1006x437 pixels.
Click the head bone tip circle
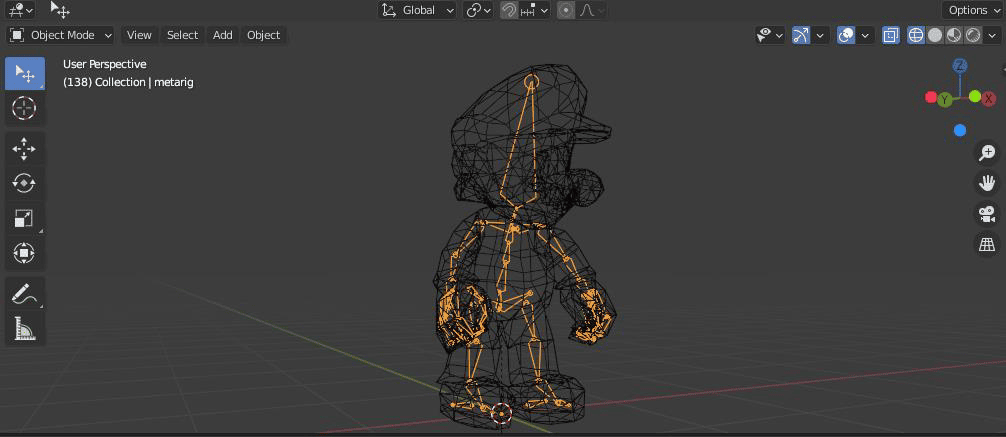[x=531, y=81]
